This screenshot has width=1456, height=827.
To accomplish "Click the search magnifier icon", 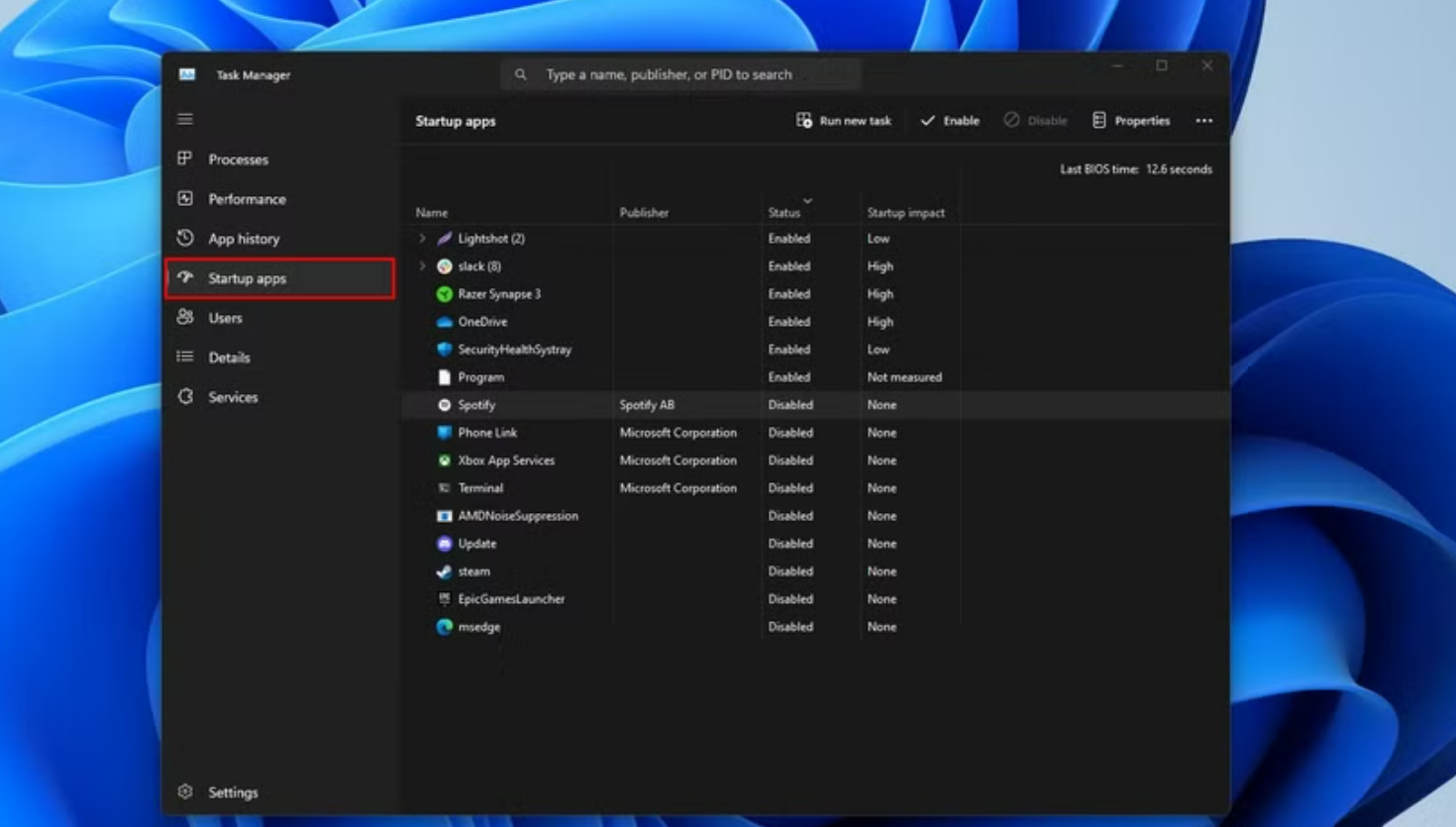I will 520,74.
